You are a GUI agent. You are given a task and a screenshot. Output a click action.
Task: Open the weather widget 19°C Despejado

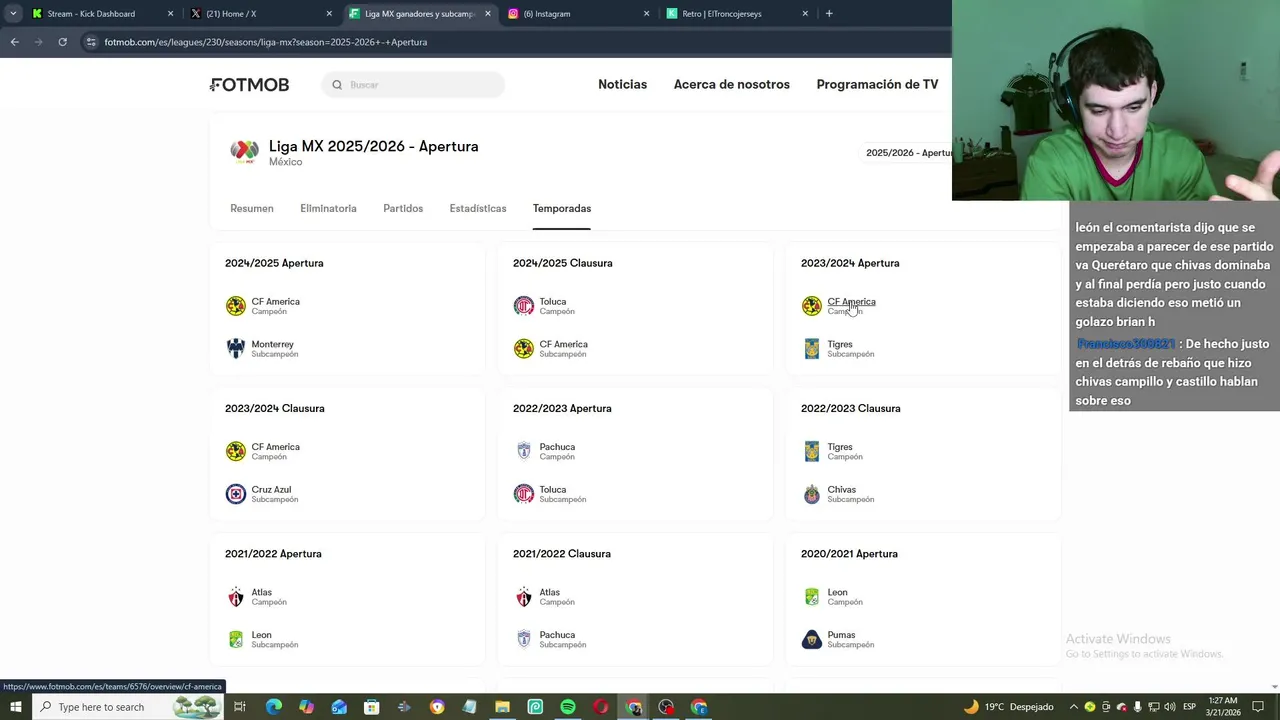click(x=1008, y=707)
